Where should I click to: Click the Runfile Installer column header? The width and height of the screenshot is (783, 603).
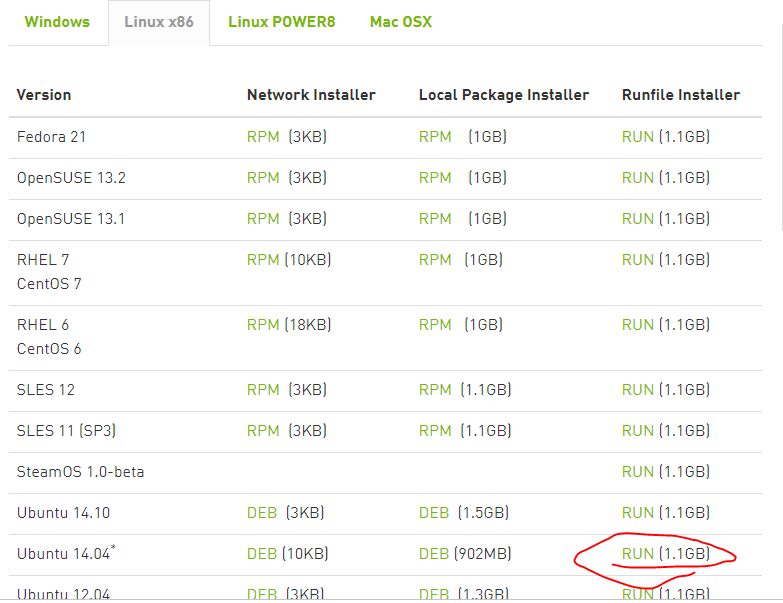(x=681, y=95)
